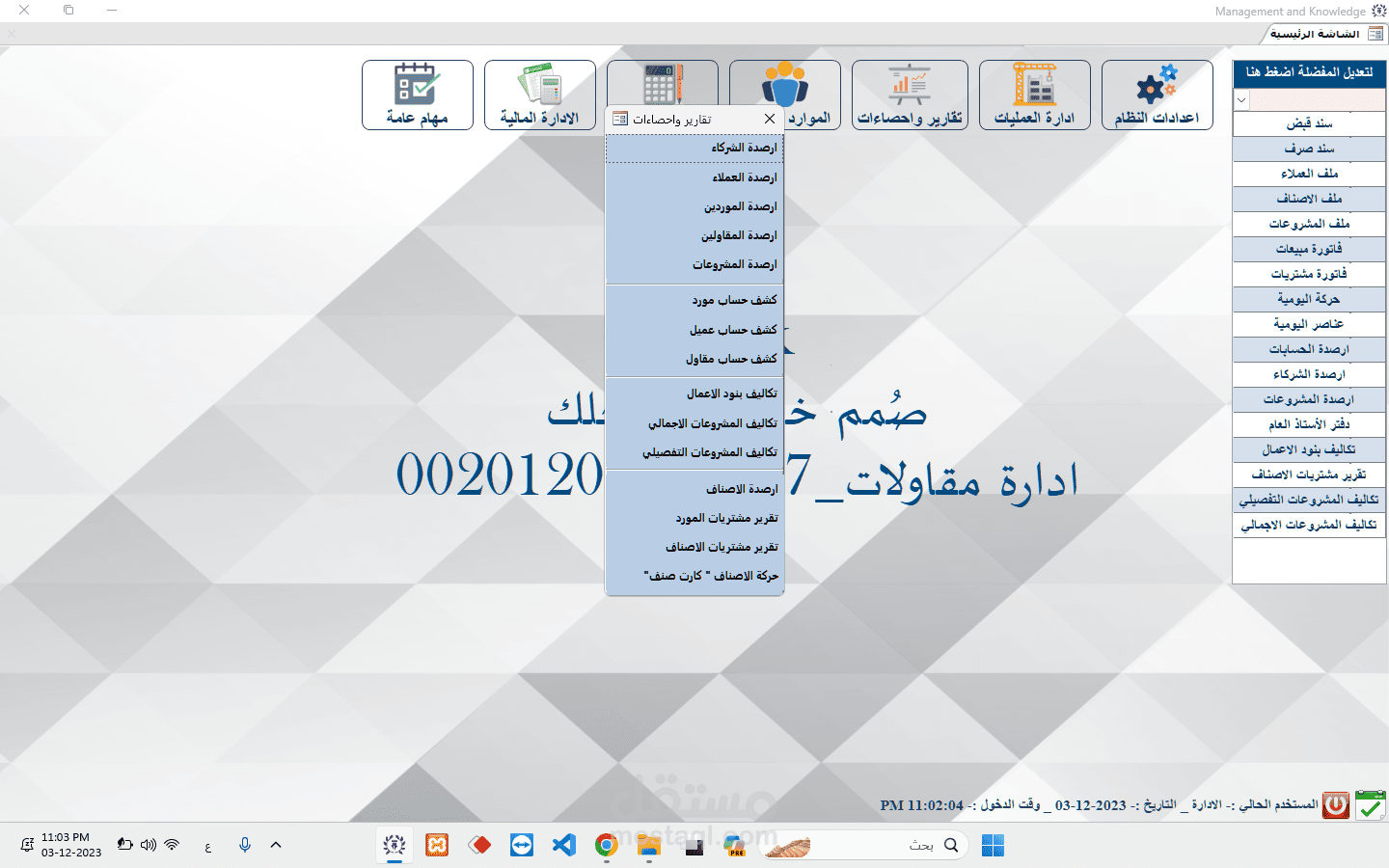Viewport: 1389px width, 868px height.
Task: Select ارصدة المشروعات in reports menu
Action: (694, 264)
